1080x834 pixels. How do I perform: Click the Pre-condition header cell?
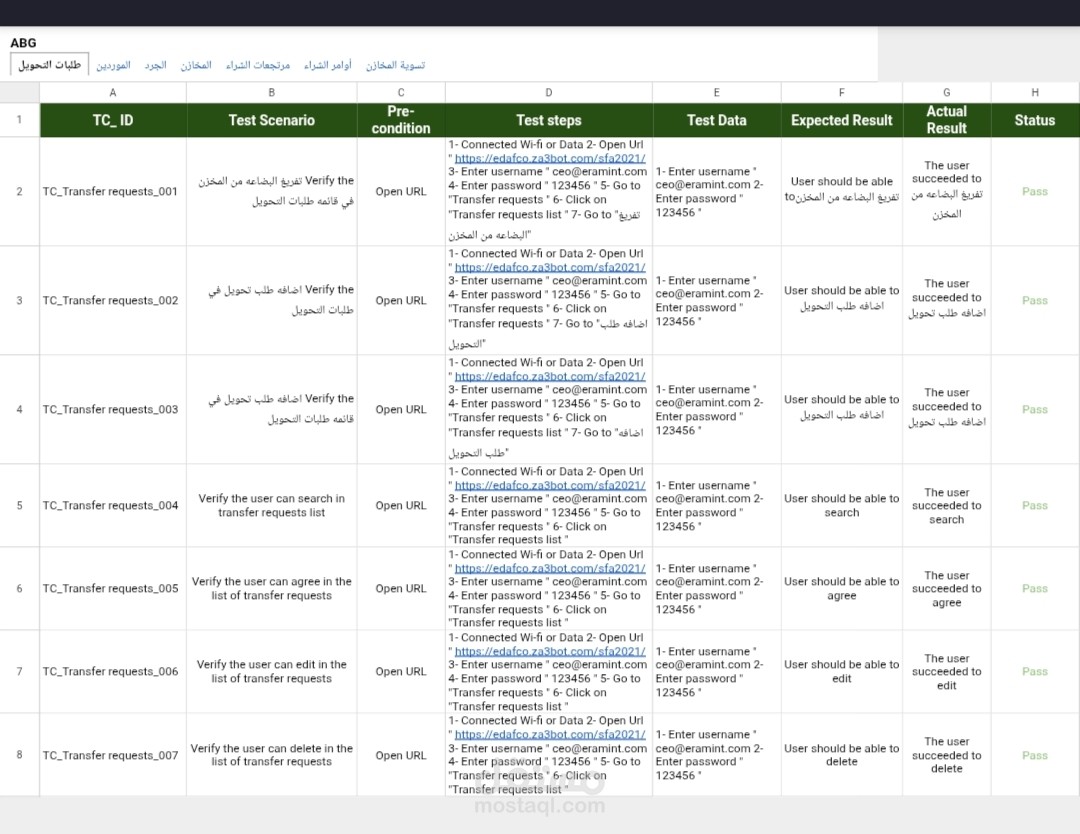(x=401, y=120)
